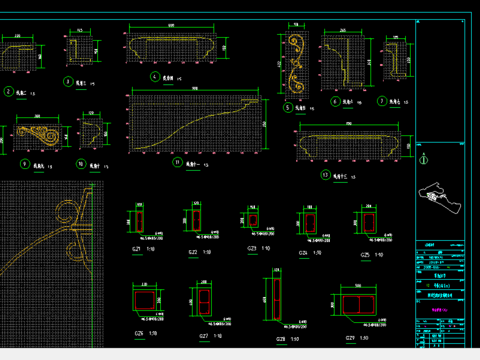Click the circled number 2 detail marker
Viewport: 480px width, 360px height.
coord(9,92)
